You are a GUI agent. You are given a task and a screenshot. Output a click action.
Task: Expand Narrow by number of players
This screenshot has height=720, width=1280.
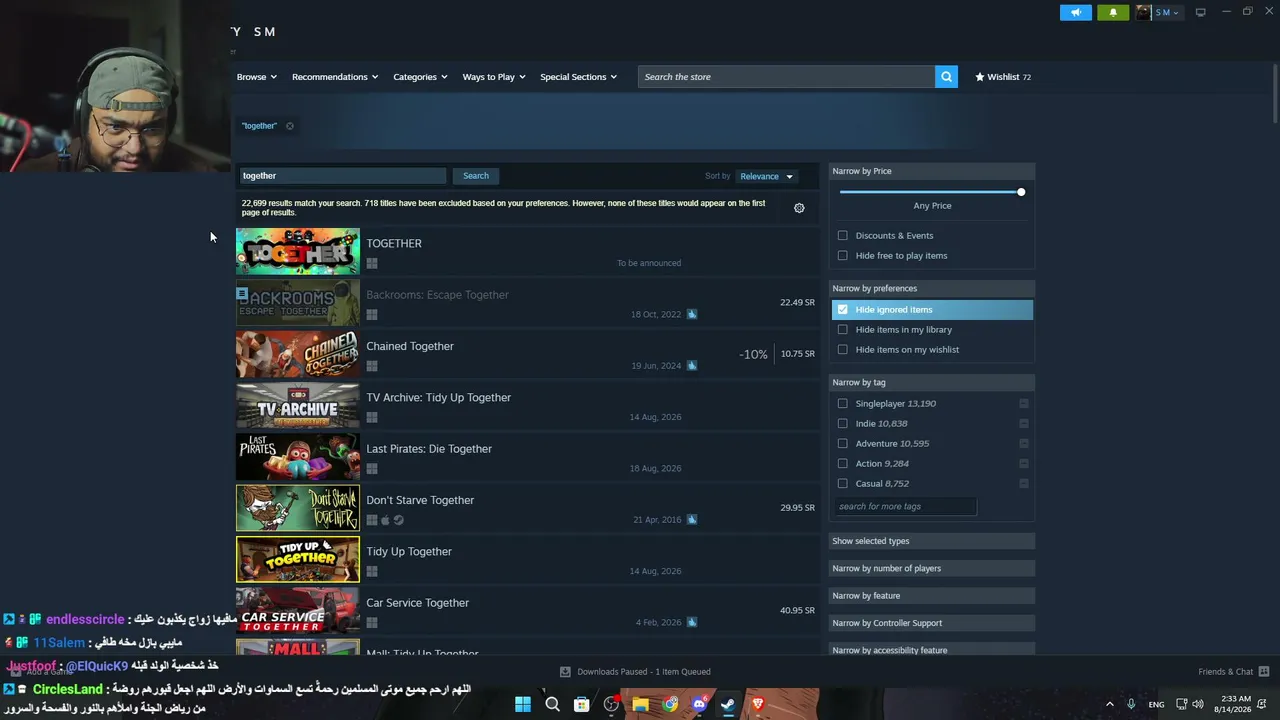932,568
